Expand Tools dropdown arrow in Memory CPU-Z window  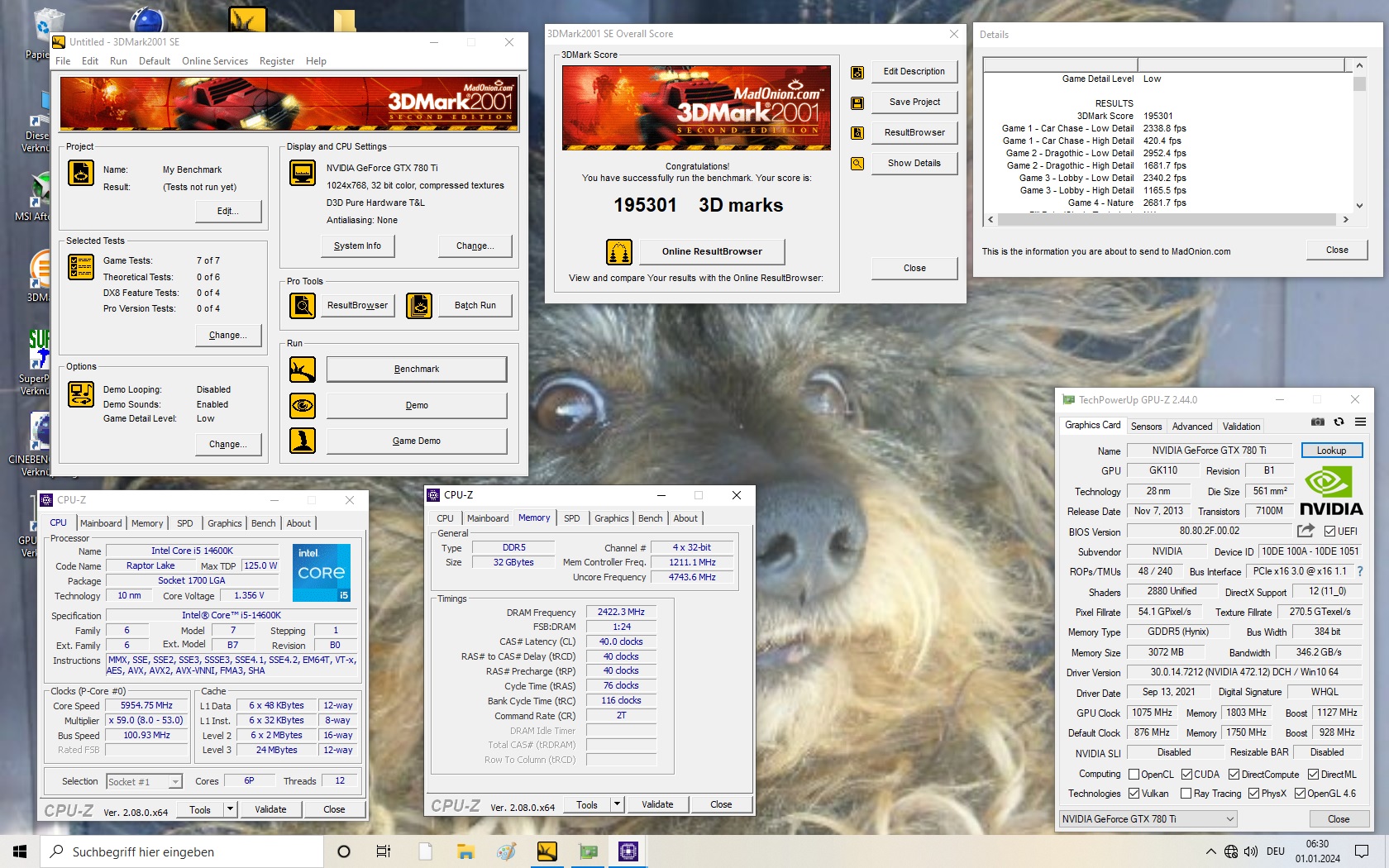coord(617,804)
